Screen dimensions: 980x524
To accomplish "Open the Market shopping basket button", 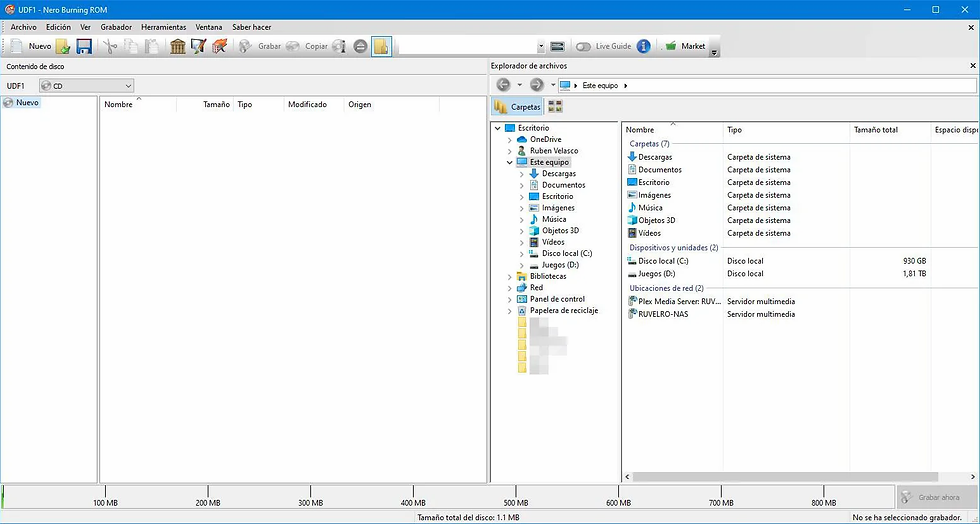I will pos(686,46).
